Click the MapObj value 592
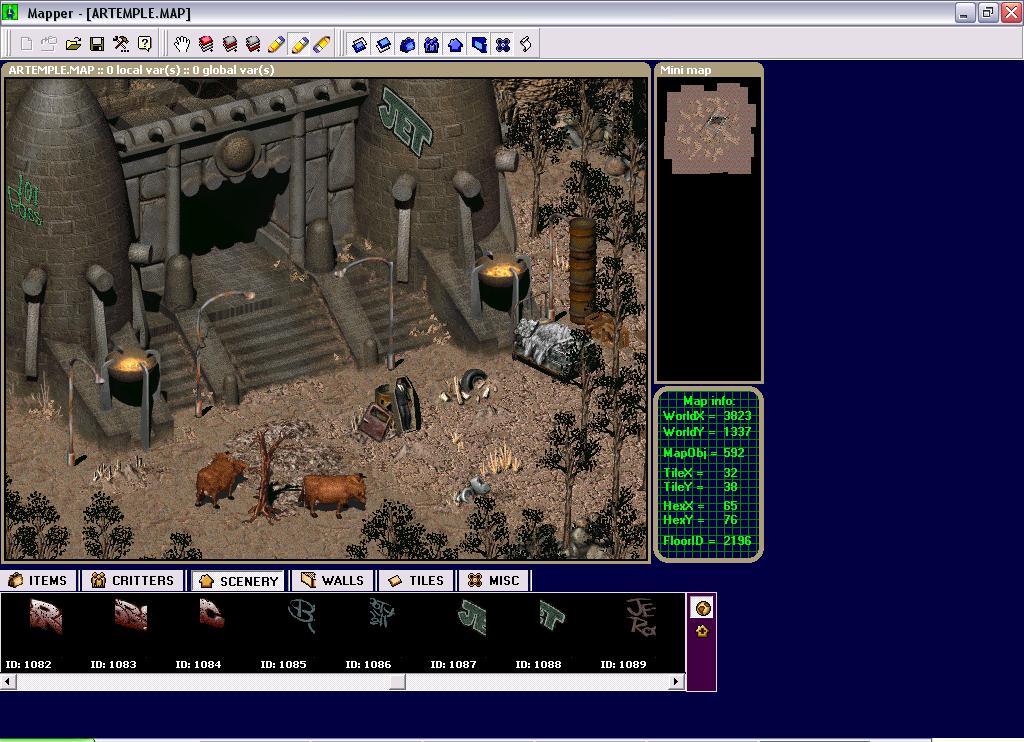1024x742 pixels. [734, 453]
